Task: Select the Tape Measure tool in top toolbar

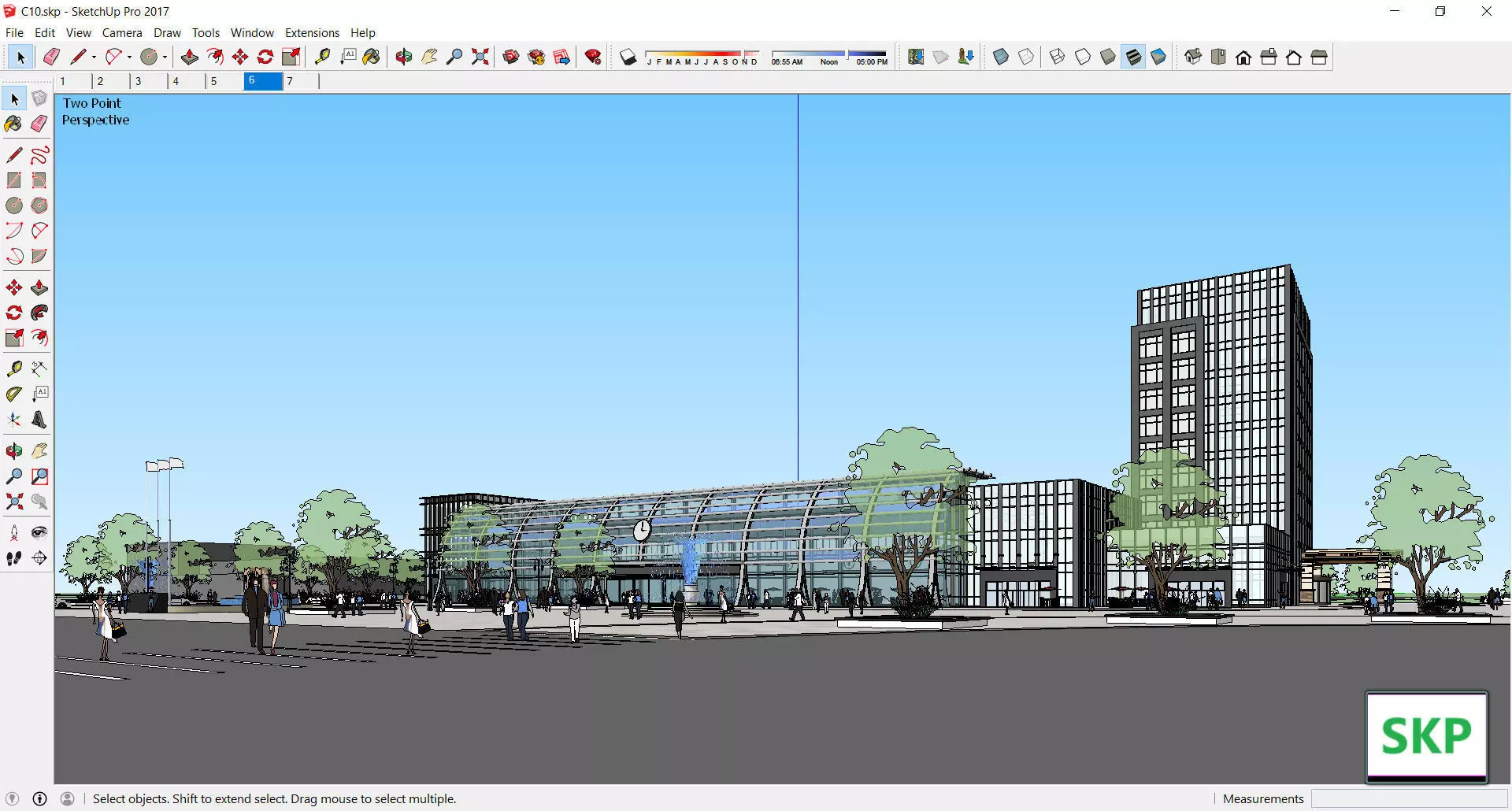Action: [x=322, y=57]
